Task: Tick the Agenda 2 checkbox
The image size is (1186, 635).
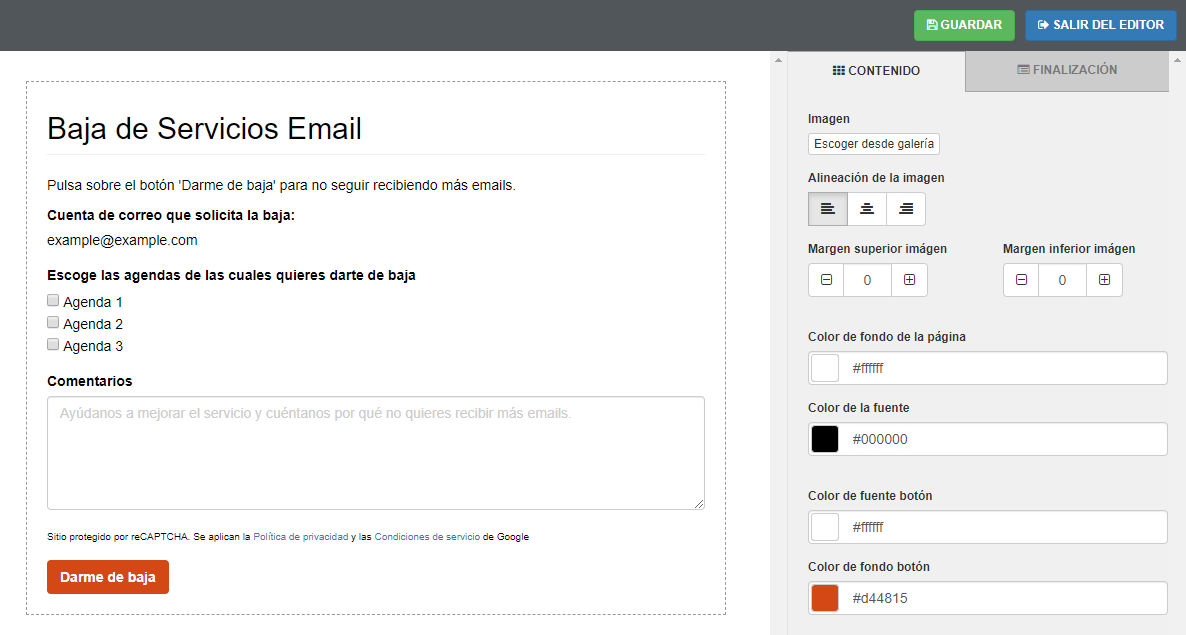Action: 53,323
